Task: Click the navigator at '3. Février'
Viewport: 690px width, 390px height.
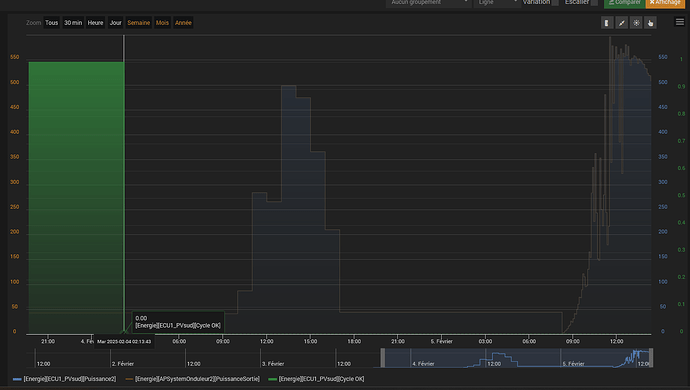Action: (x=273, y=364)
